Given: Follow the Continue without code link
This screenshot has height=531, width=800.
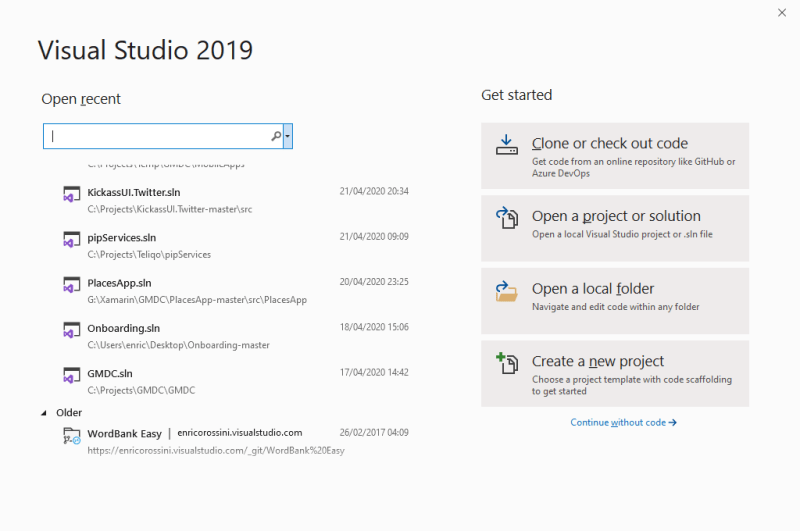Looking at the screenshot, I should click(623, 422).
